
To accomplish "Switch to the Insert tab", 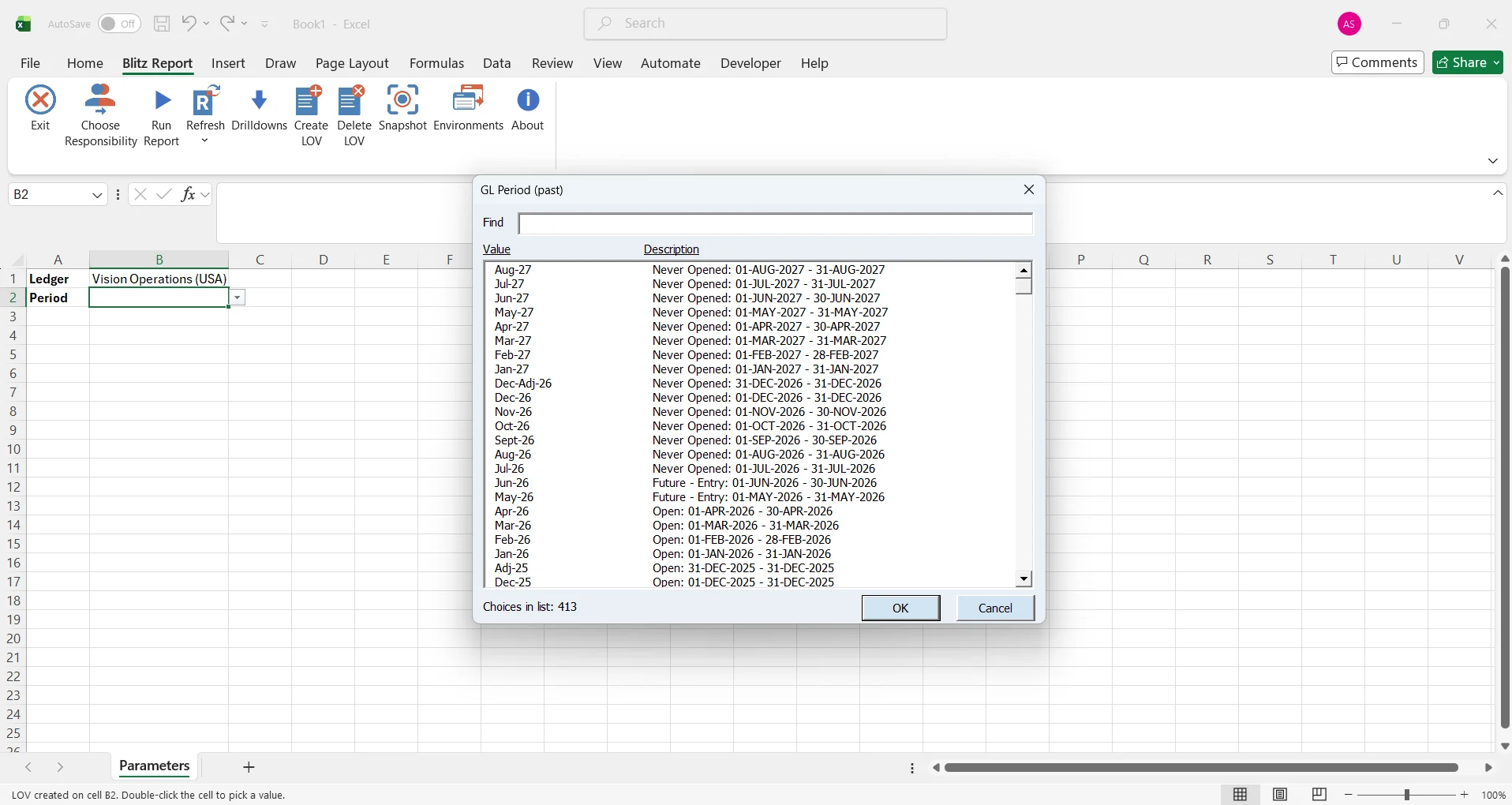I will tap(229, 63).
